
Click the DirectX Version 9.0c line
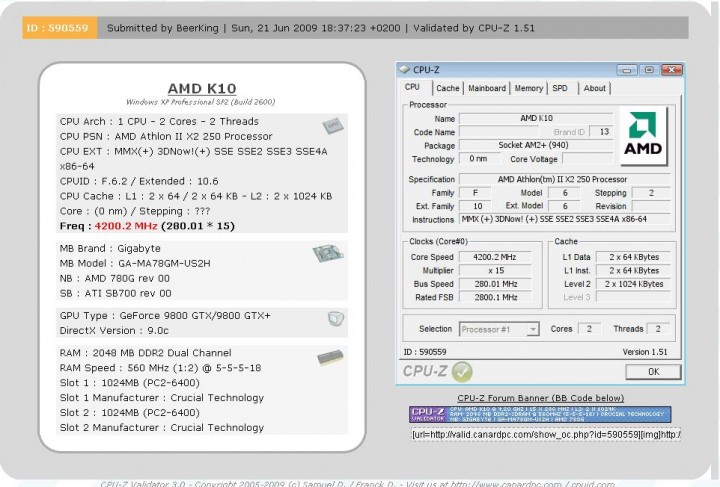point(114,331)
